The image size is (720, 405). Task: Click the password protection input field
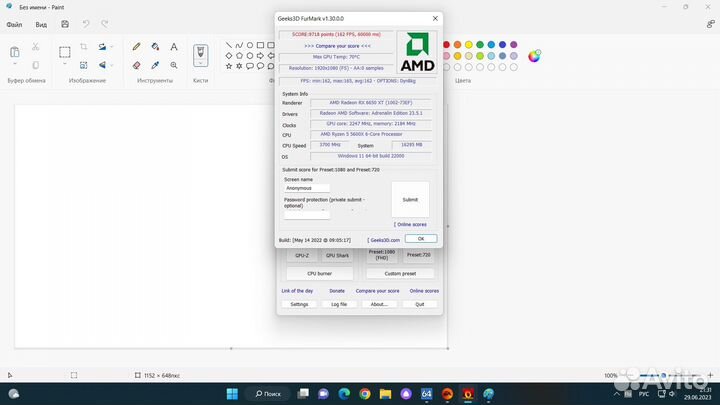coord(307,214)
